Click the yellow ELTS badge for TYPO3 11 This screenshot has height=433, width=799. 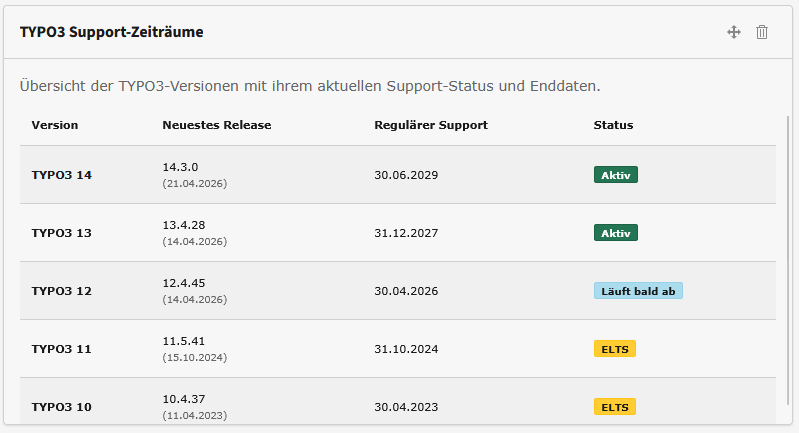pos(615,349)
